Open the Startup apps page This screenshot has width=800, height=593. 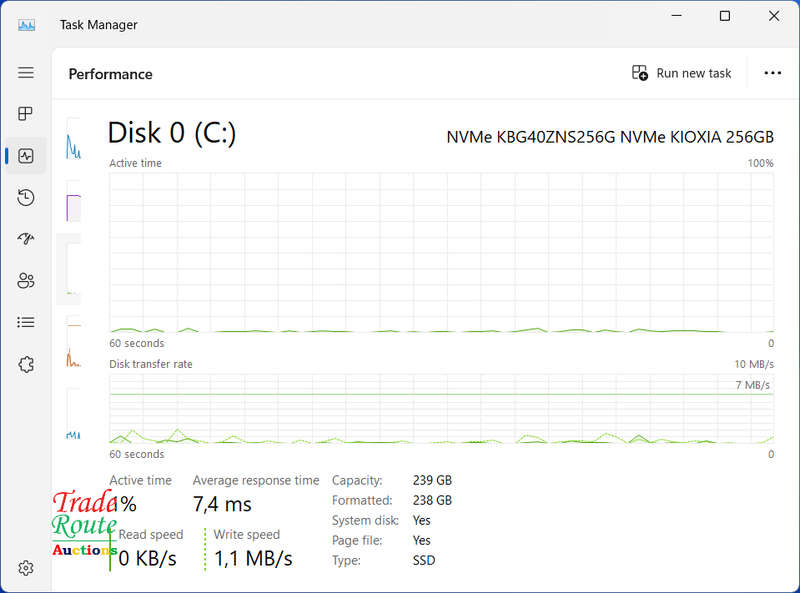26,238
